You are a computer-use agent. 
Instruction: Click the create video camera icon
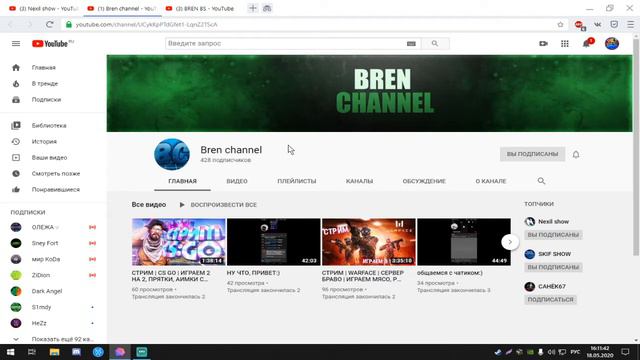pyautogui.click(x=543, y=44)
